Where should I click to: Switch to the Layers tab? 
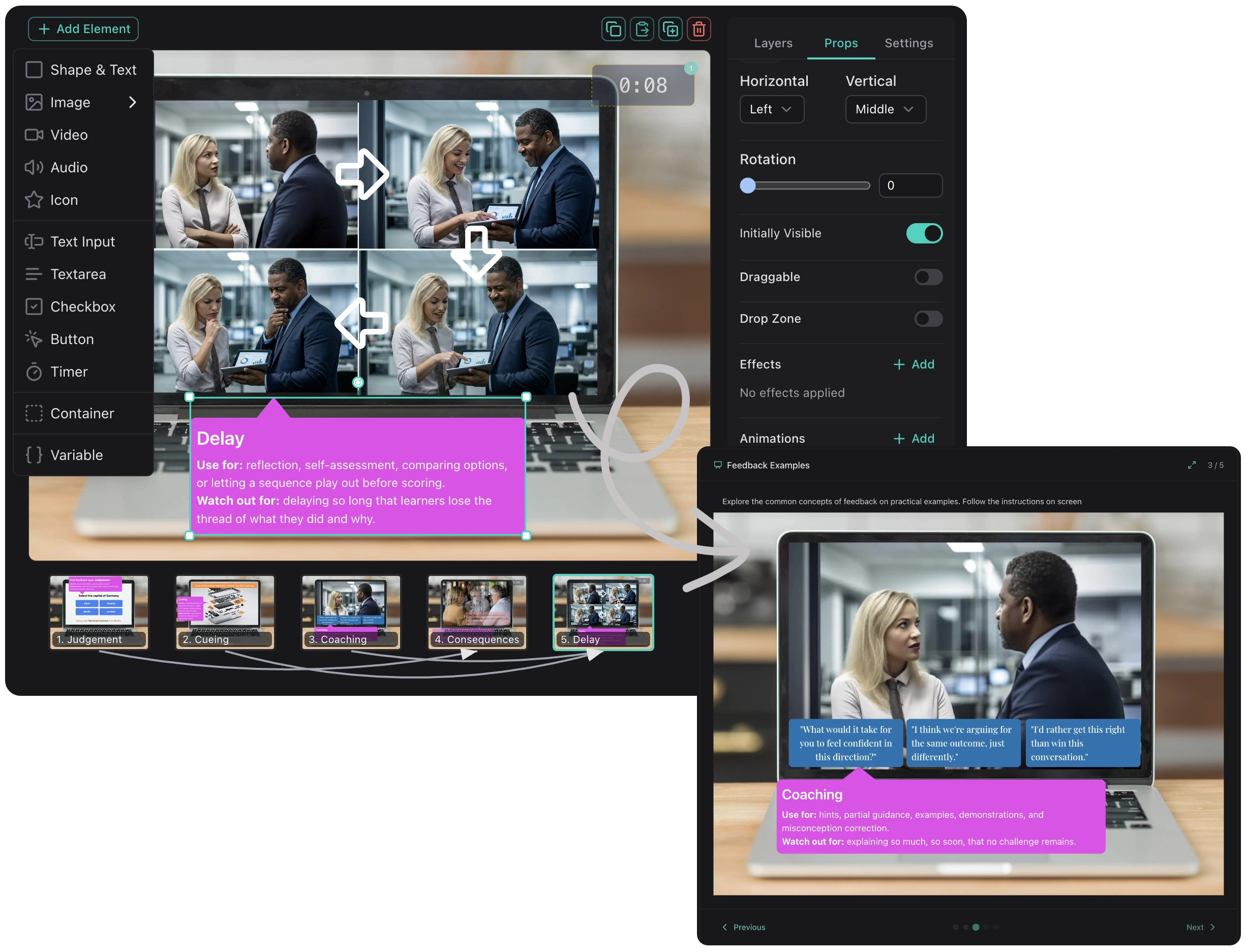click(x=773, y=43)
